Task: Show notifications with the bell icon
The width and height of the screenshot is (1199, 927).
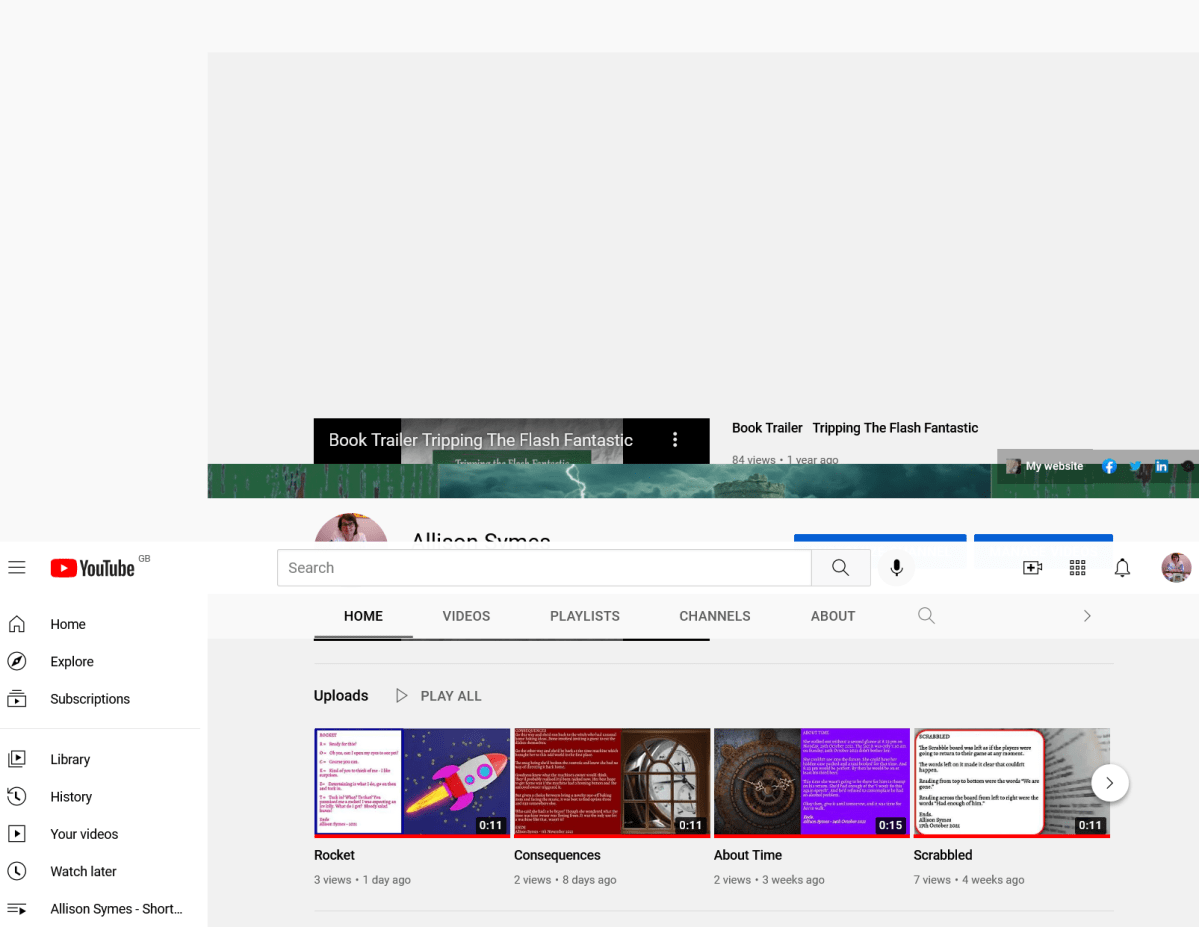Action: [x=1122, y=568]
